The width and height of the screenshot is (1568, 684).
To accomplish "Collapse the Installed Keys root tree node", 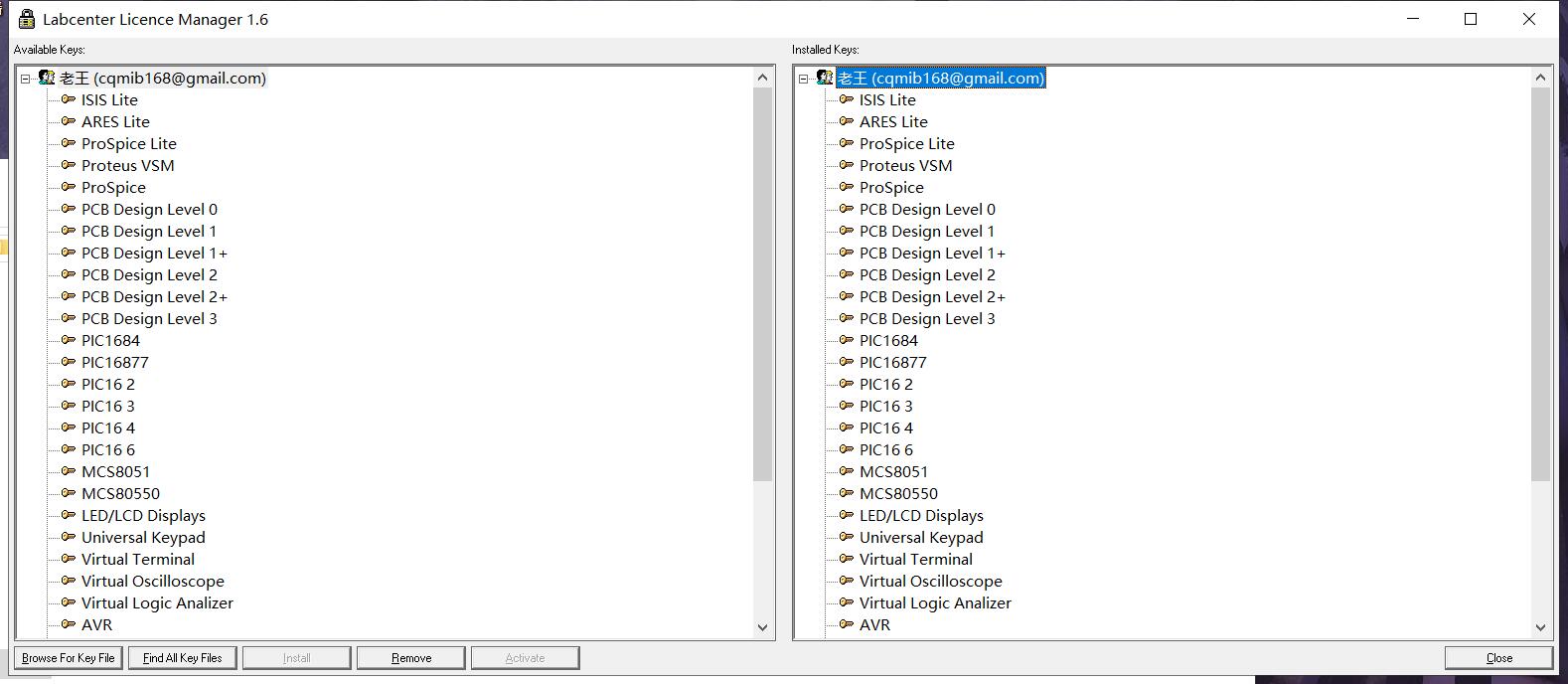I will (804, 79).
